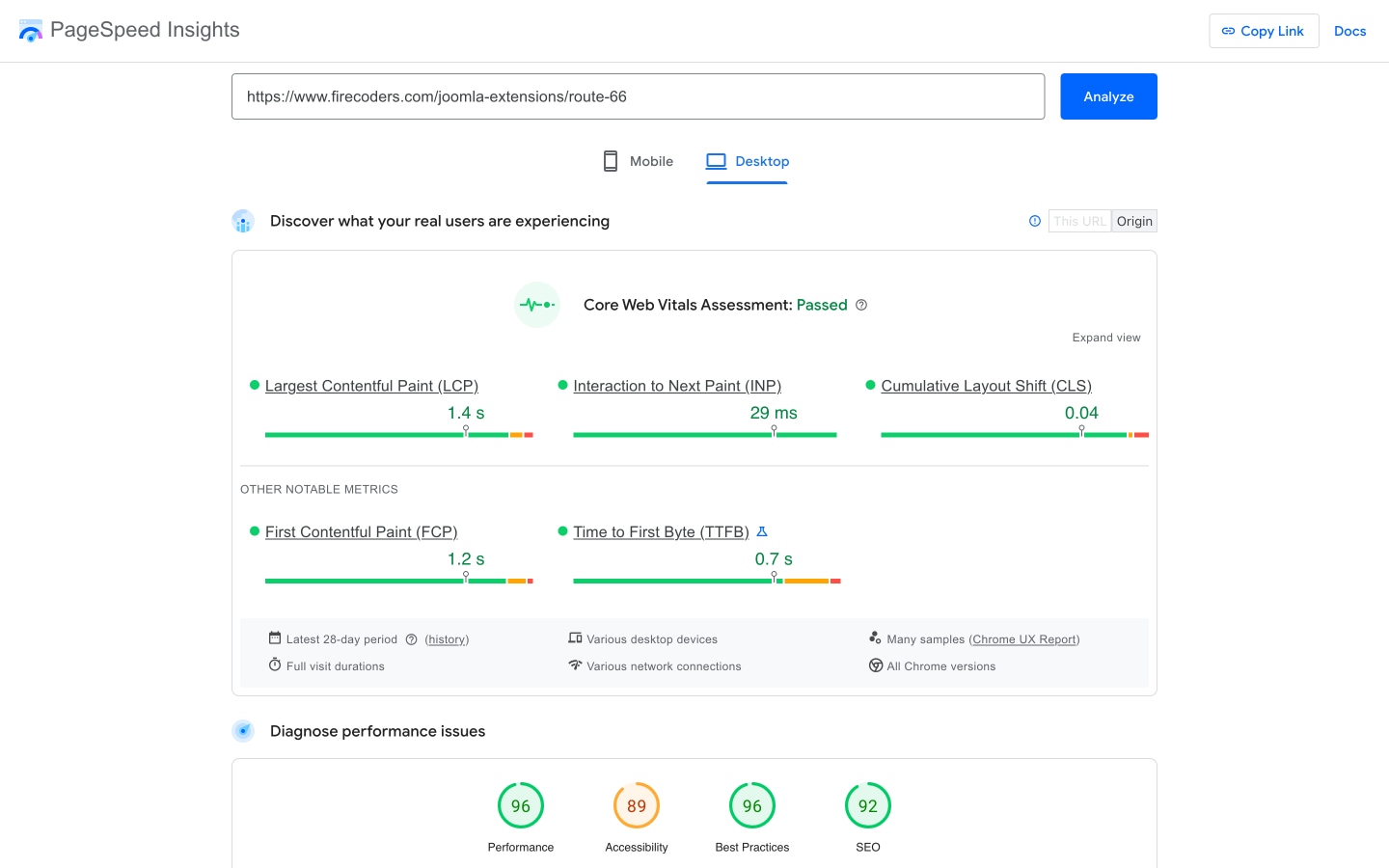Click the LCP distribution bar
The height and width of the screenshot is (868, 1389).
(398, 435)
